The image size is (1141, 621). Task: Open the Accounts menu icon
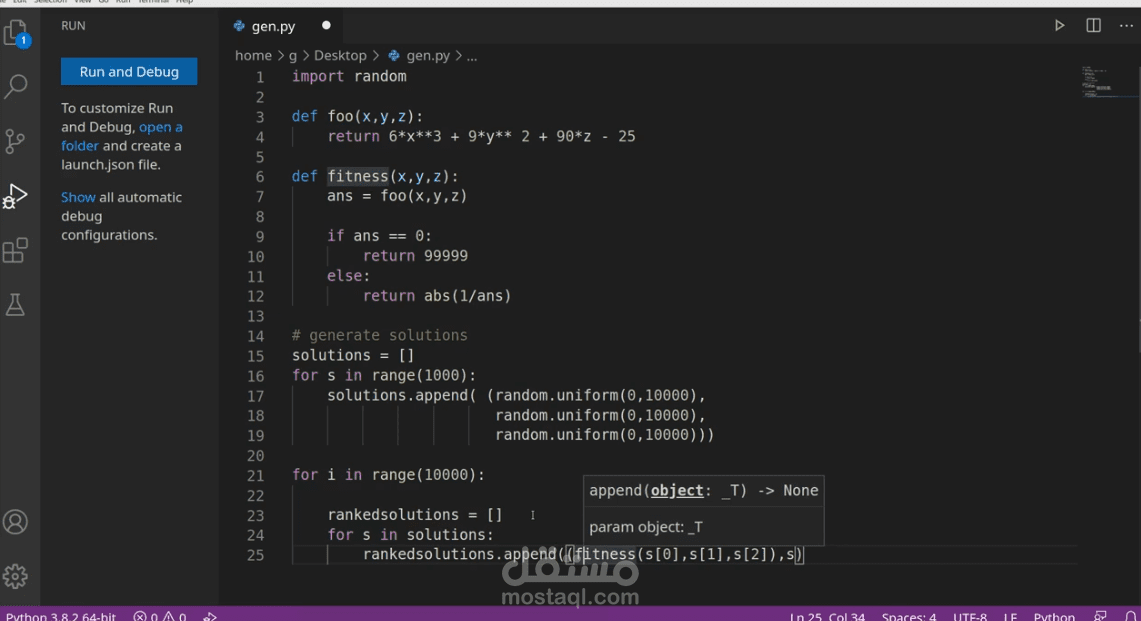click(x=15, y=522)
